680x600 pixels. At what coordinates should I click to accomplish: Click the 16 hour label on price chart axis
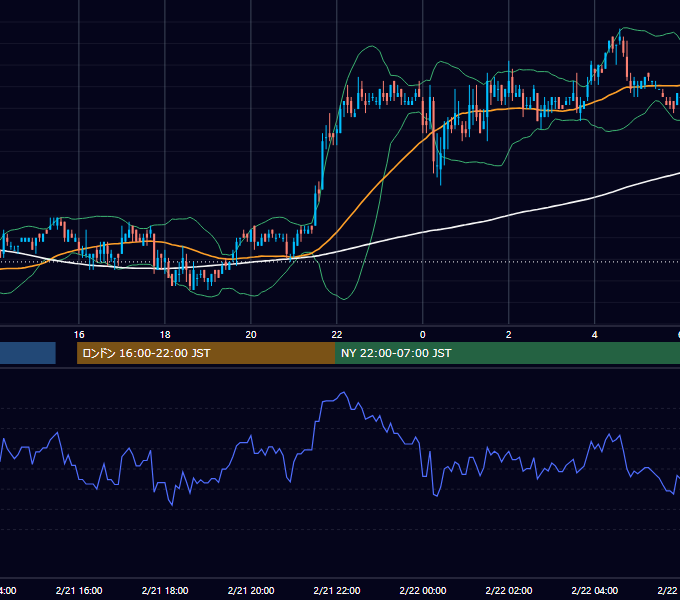tap(79, 335)
